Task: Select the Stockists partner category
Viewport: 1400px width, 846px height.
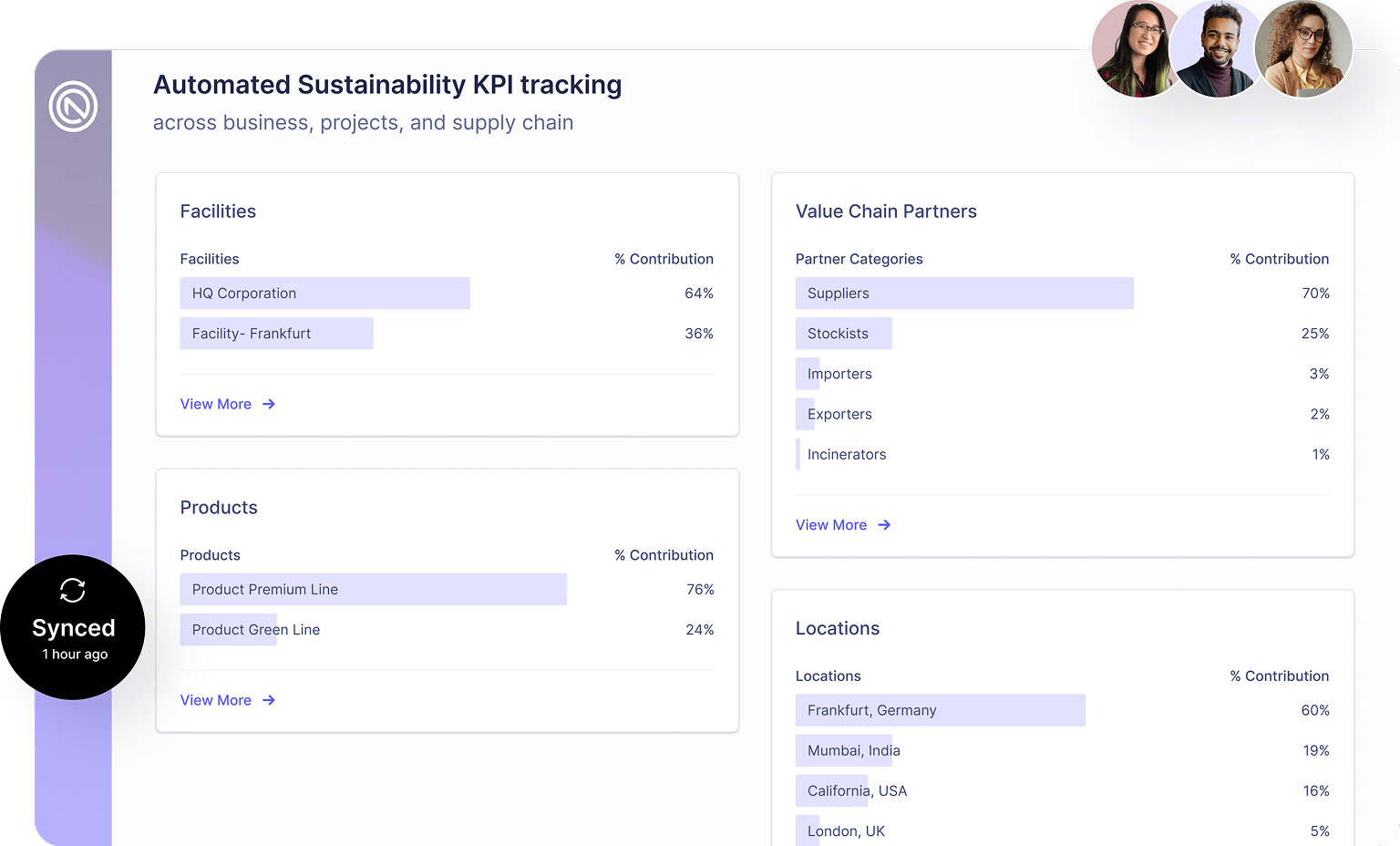Action: pyautogui.click(x=1063, y=334)
